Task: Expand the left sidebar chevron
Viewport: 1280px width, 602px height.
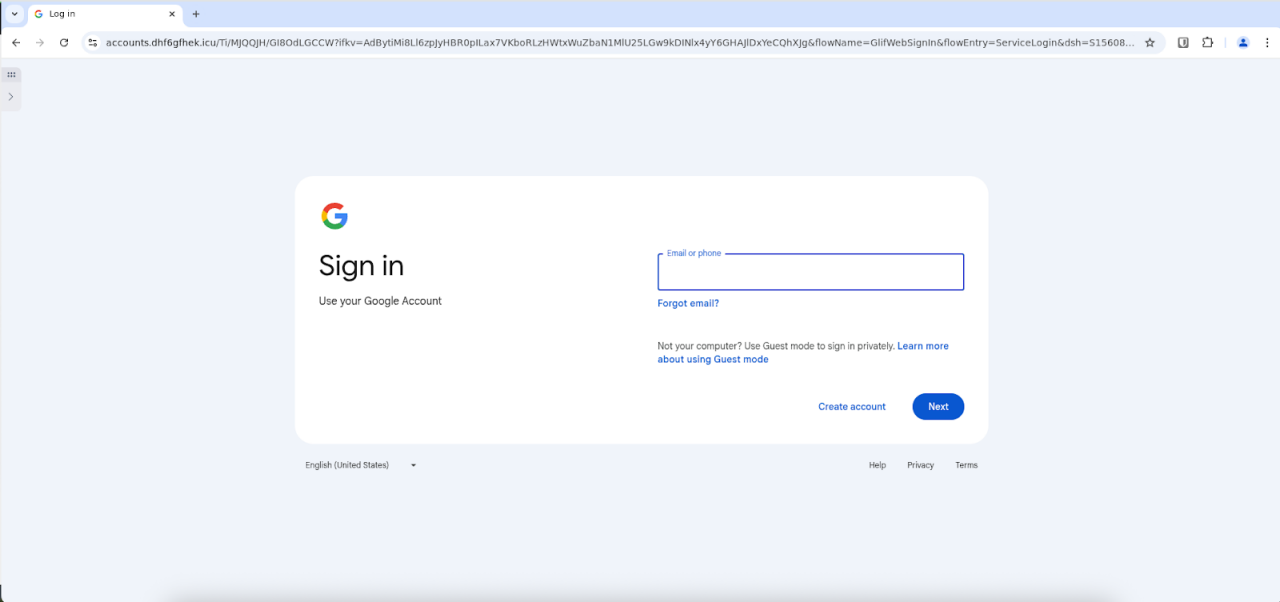Action: pos(11,96)
